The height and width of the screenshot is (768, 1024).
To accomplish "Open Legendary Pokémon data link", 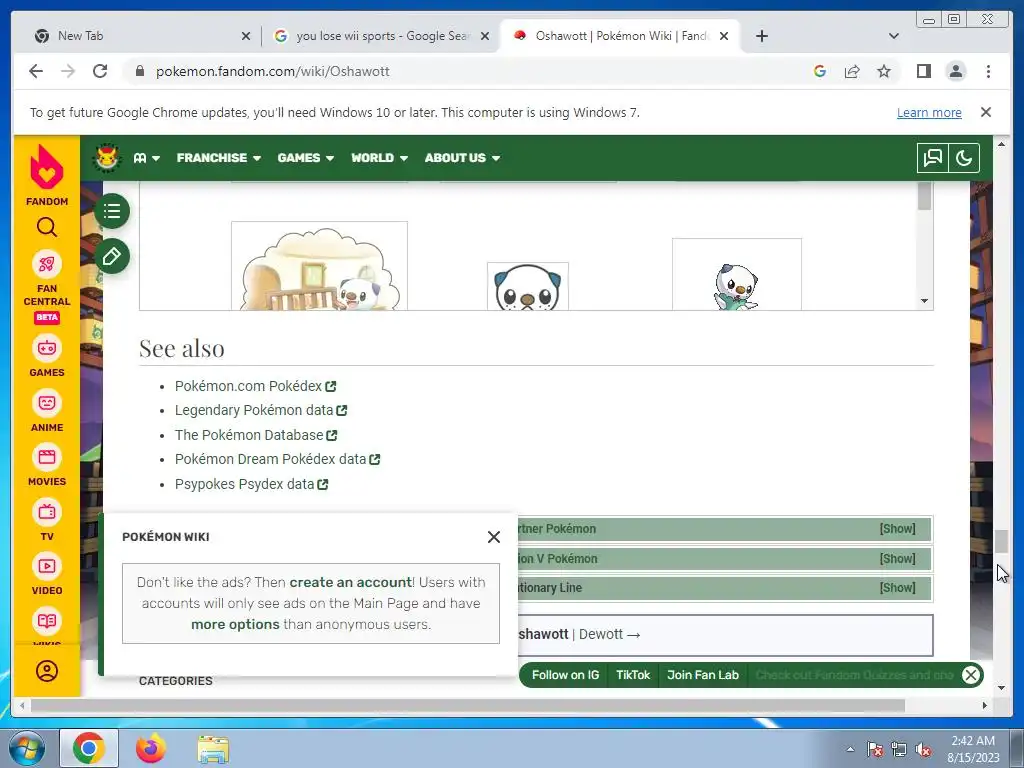I will (x=261, y=410).
